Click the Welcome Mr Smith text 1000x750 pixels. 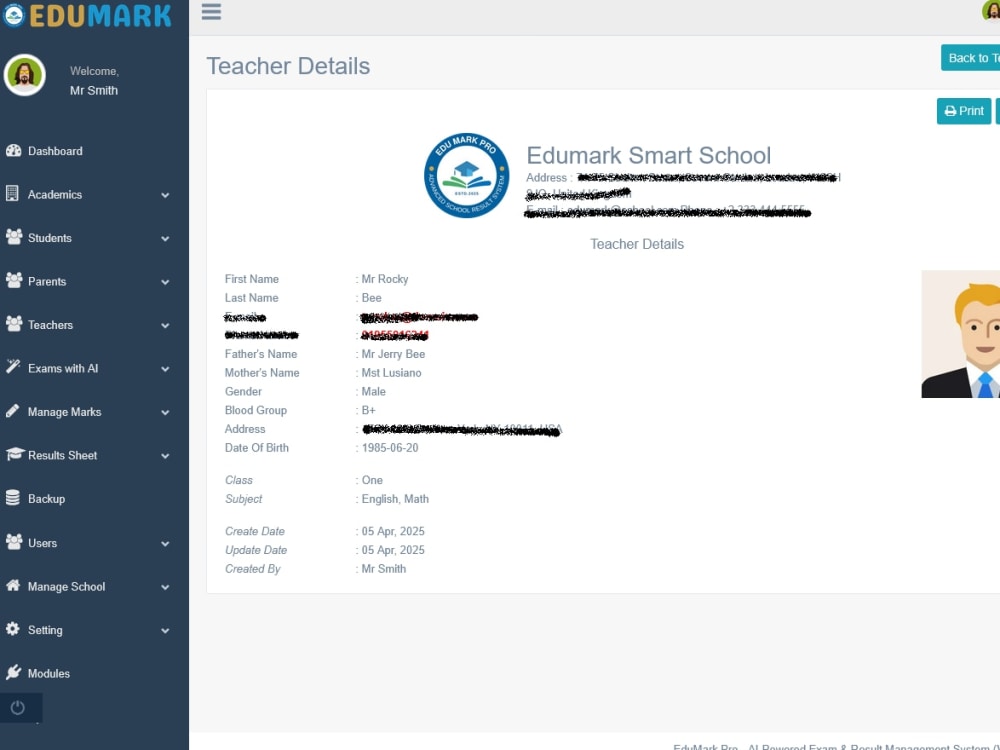click(x=94, y=81)
